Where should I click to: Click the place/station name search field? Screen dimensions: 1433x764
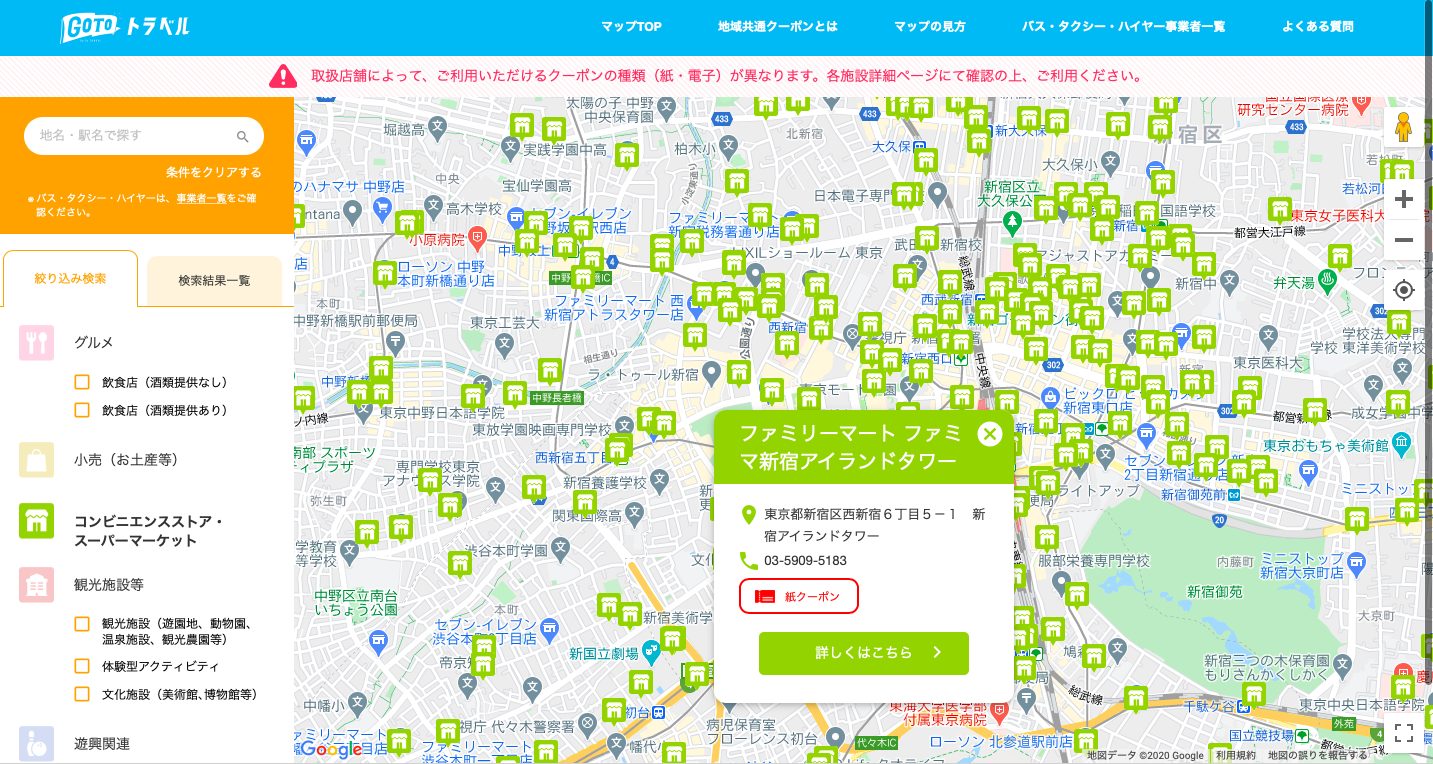(144, 136)
